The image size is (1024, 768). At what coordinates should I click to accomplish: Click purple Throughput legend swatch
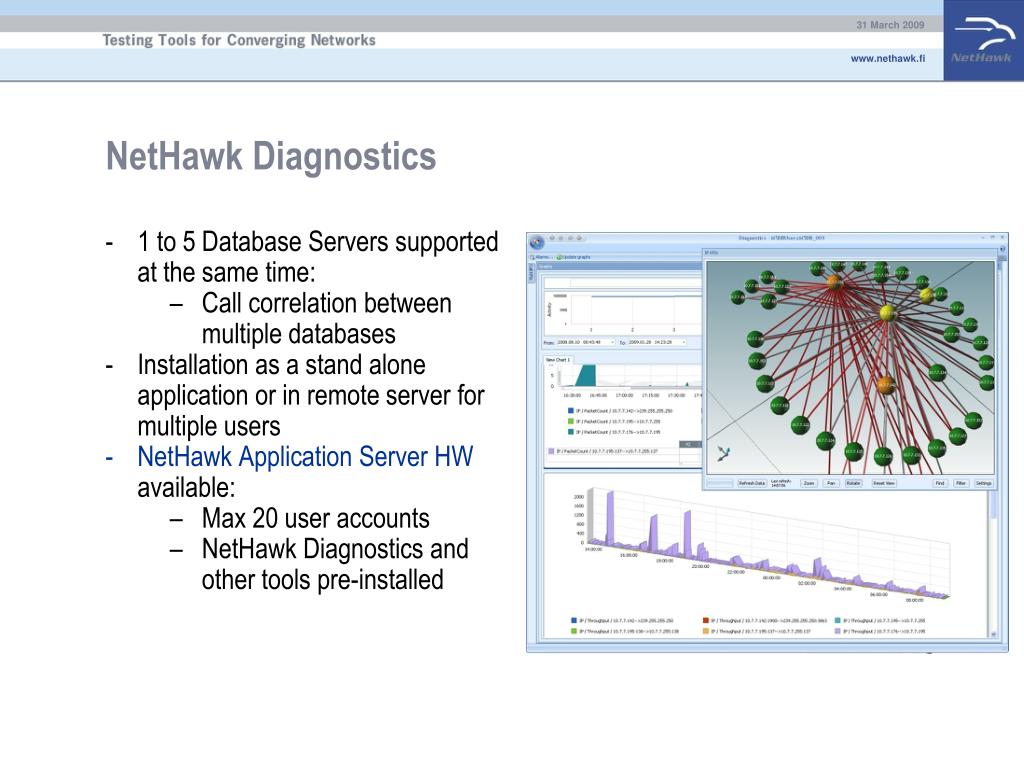pos(838,632)
